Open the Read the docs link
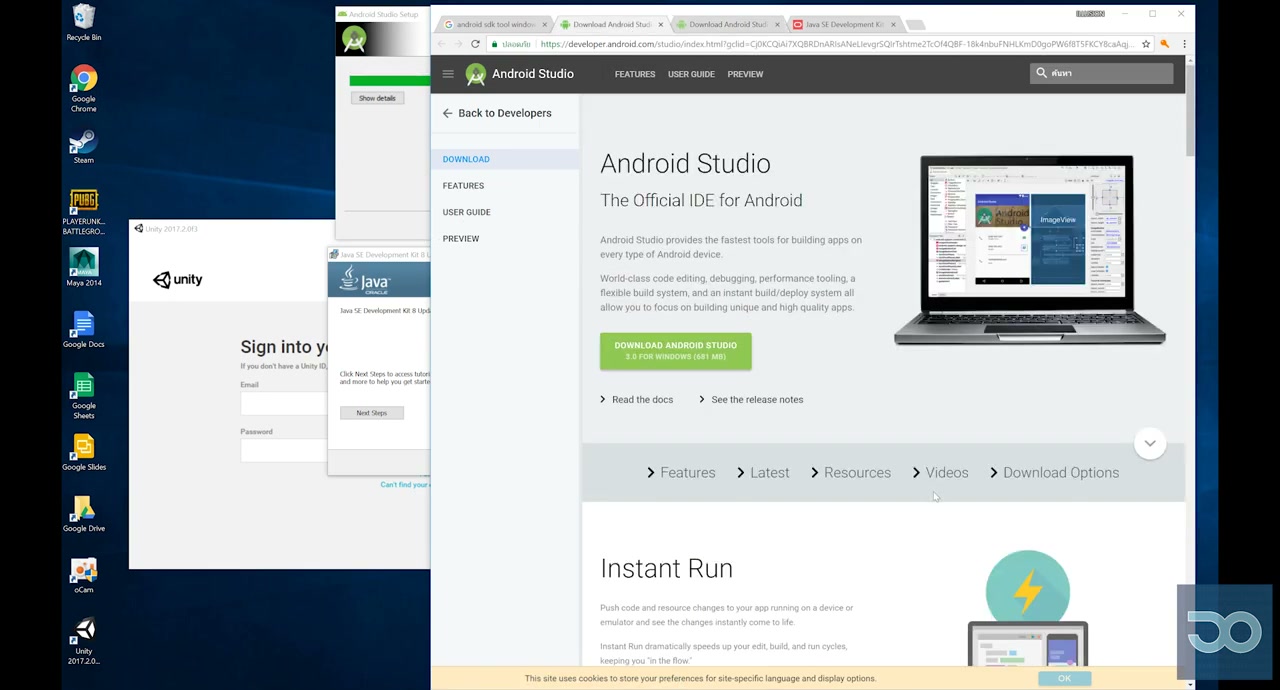Viewport: 1280px width, 690px height. pyautogui.click(x=637, y=400)
